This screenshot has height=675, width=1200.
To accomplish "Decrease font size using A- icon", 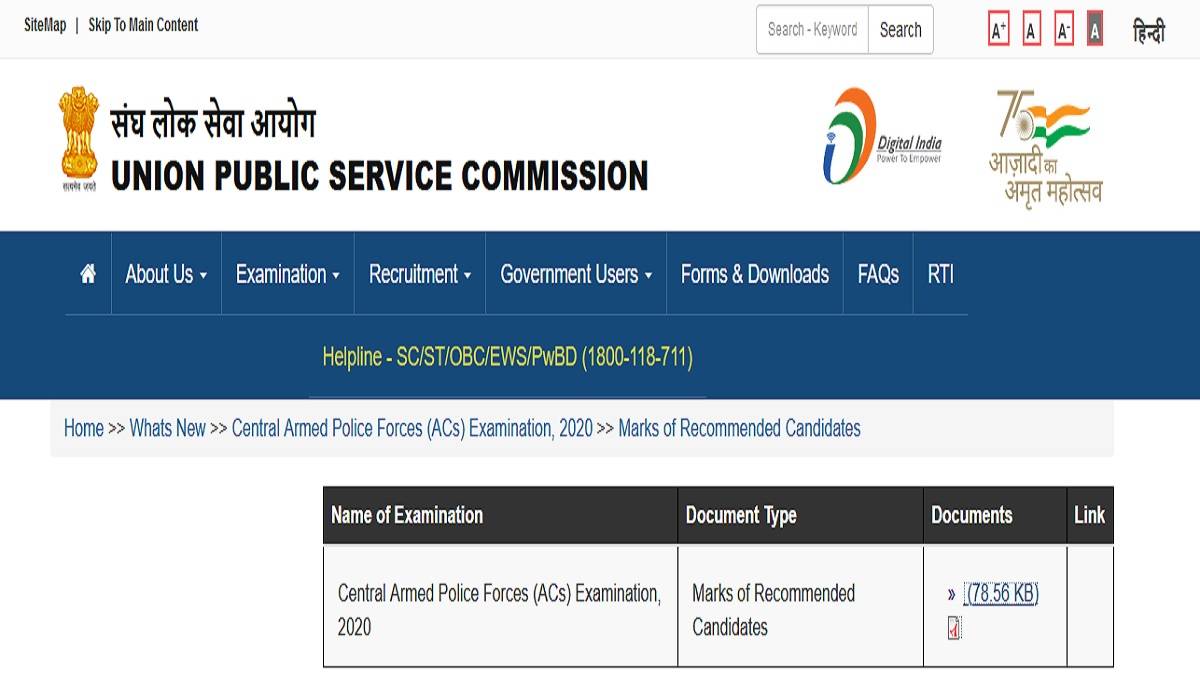I will (x=1063, y=31).
